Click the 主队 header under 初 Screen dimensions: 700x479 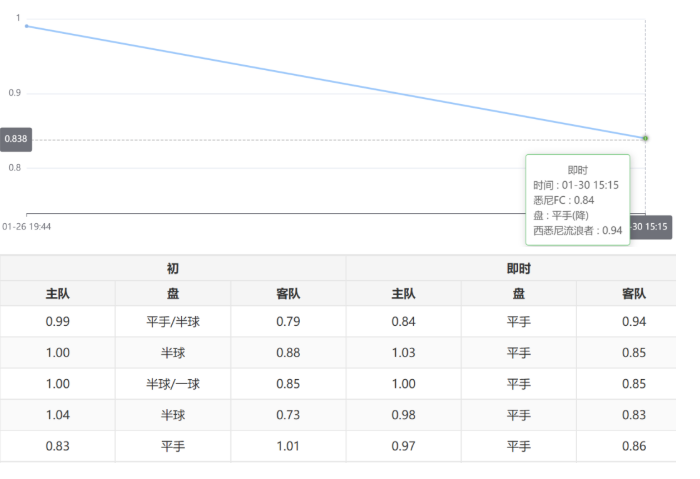[x=58, y=294]
